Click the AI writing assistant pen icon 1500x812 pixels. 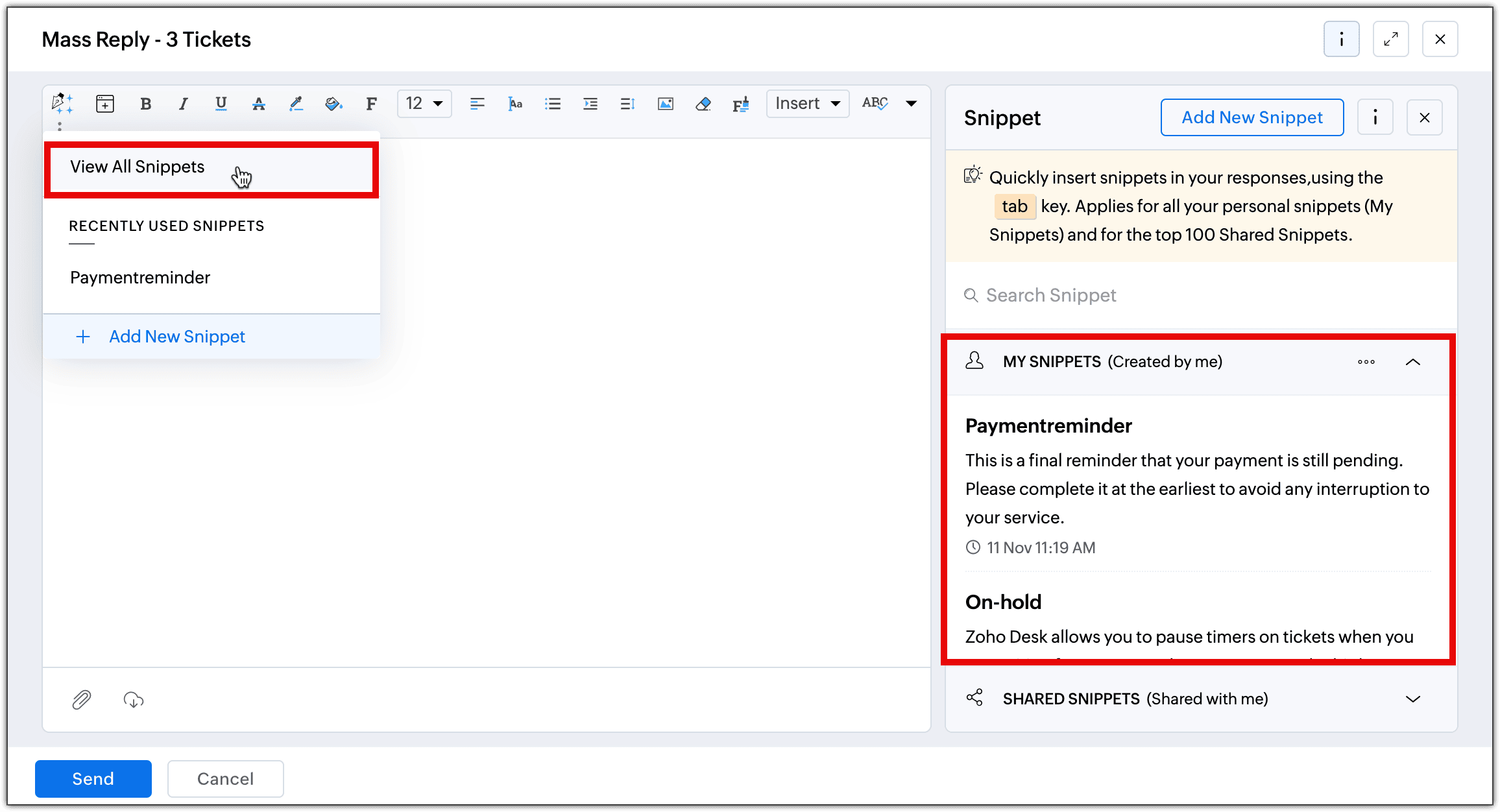click(x=62, y=103)
